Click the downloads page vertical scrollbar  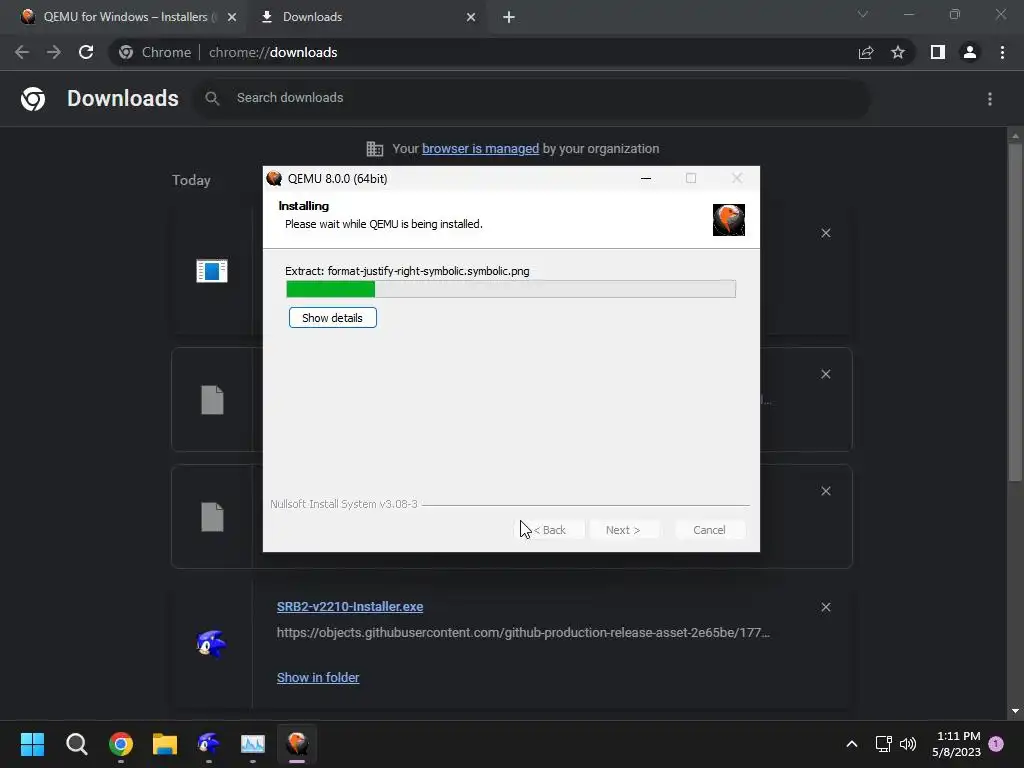click(x=1015, y=313)
